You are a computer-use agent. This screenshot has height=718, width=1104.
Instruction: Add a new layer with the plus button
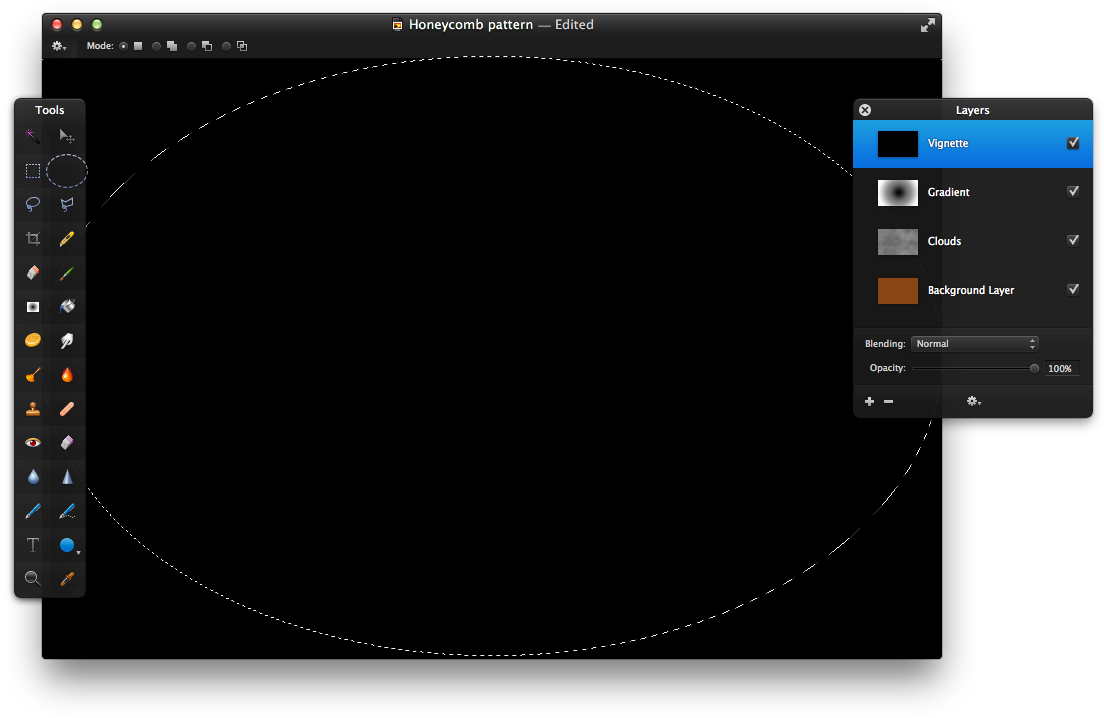click(x=869, y=400)
